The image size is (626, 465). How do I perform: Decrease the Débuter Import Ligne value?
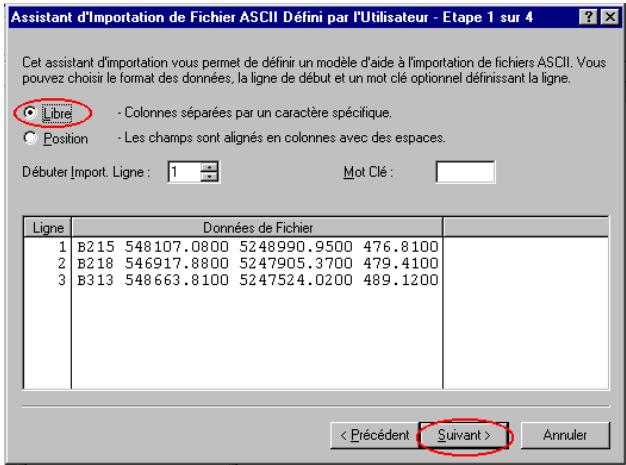tap(210, 177)
